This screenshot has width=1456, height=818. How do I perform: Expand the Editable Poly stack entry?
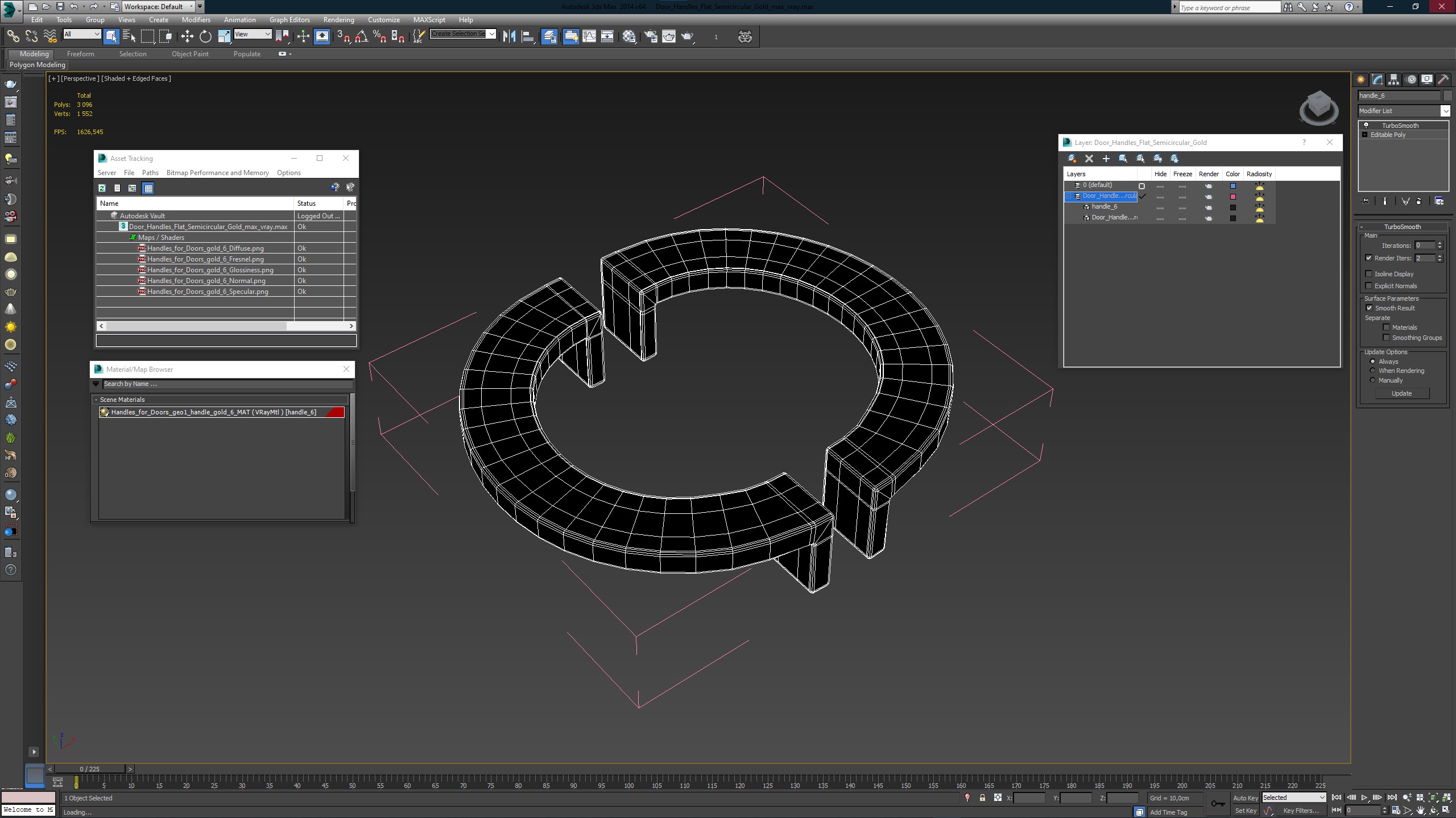coord(1364,135)
